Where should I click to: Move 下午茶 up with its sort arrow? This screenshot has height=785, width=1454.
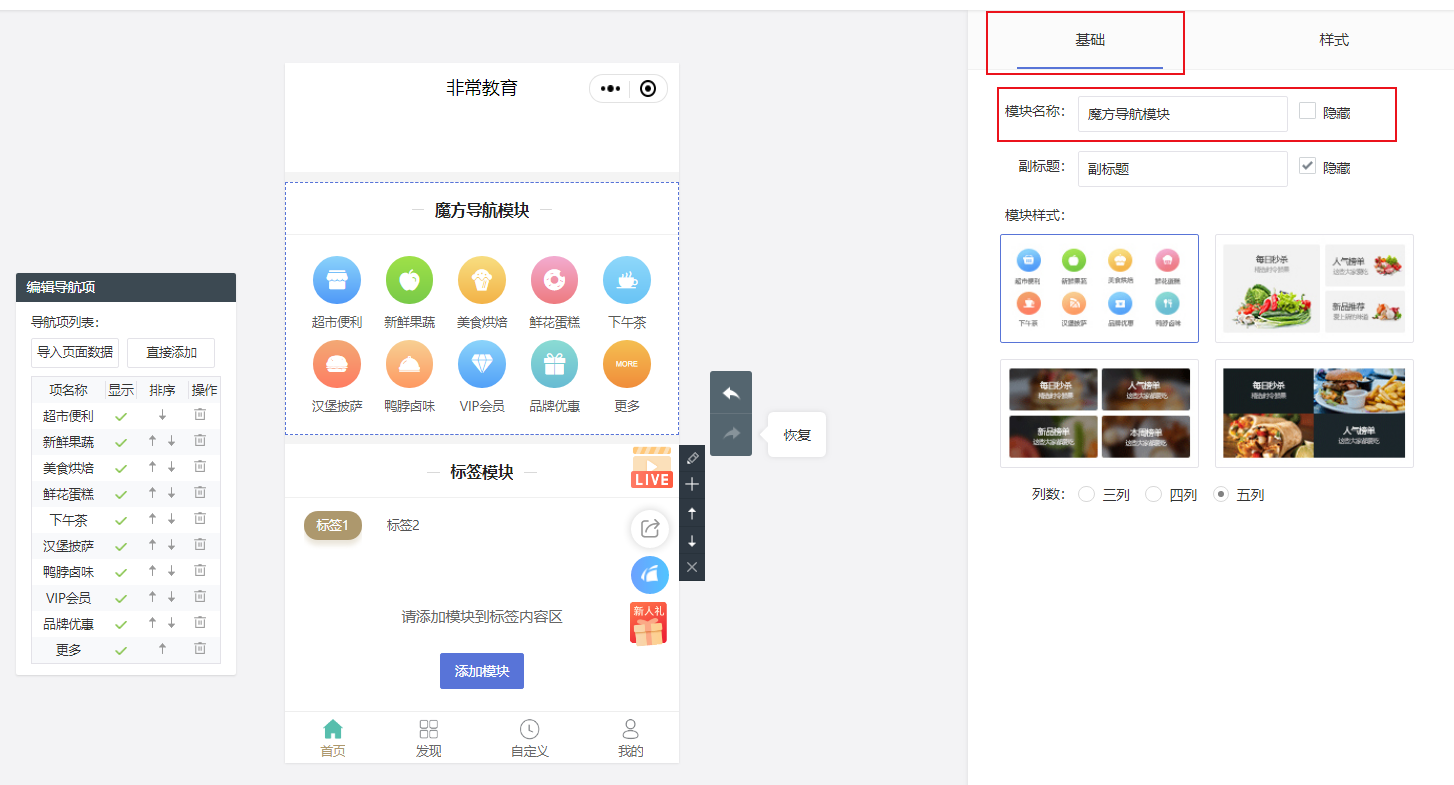150,519
